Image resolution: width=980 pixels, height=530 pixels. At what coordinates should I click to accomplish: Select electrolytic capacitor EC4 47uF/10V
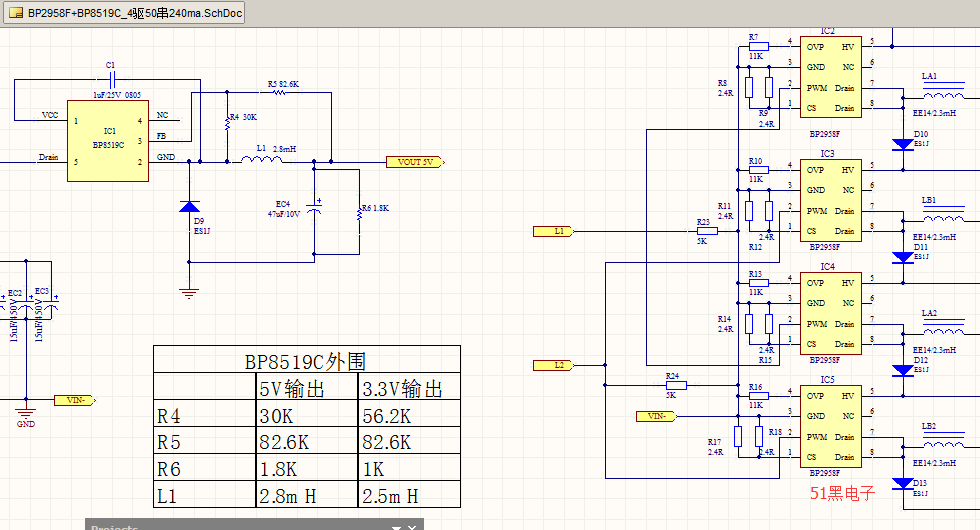pos(314,208)
